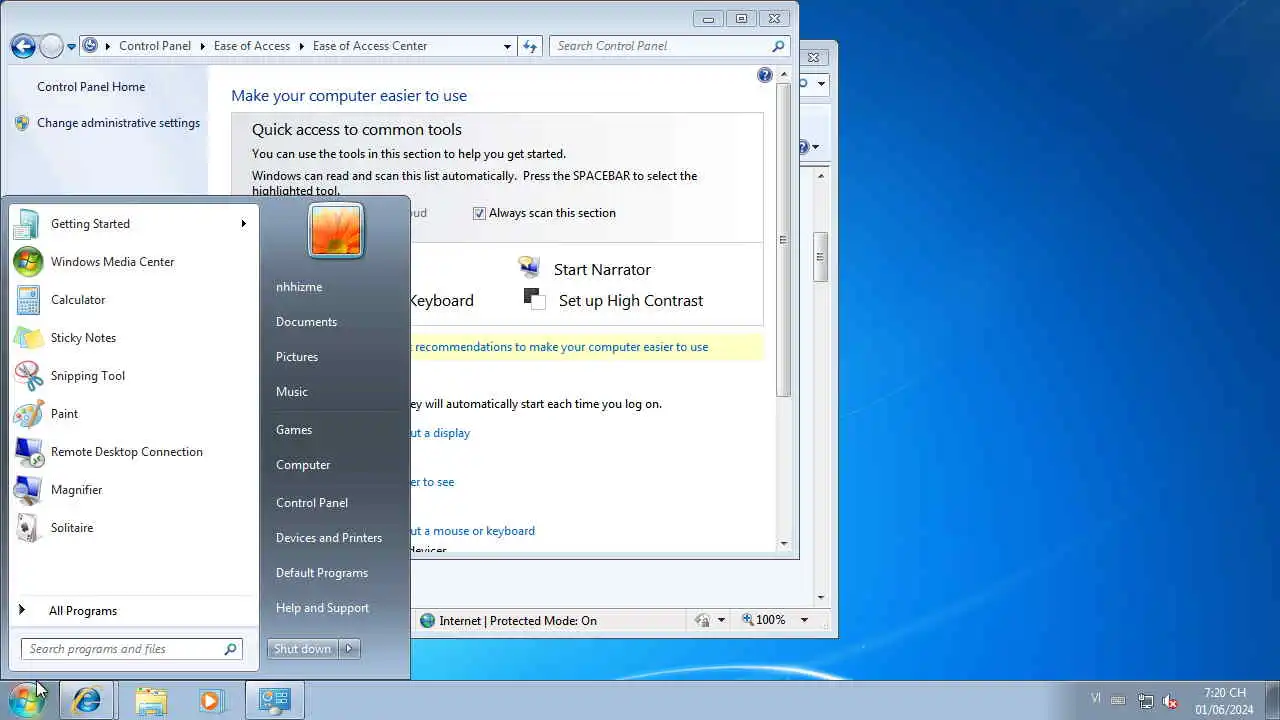Open zoom level dropdown in IE status bar
The height and width of the screenshot is (720, 1280).
pos(803,620)
